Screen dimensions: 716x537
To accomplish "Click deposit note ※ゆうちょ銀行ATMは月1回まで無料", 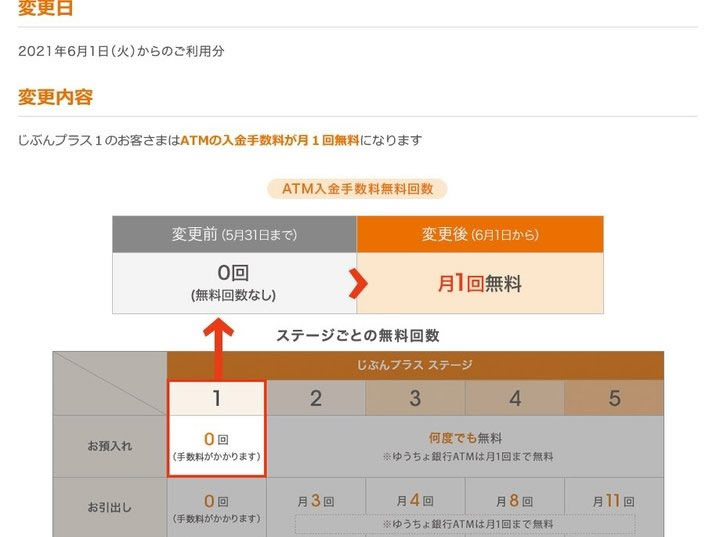I will pyautogui.click(x=468, y=457).
